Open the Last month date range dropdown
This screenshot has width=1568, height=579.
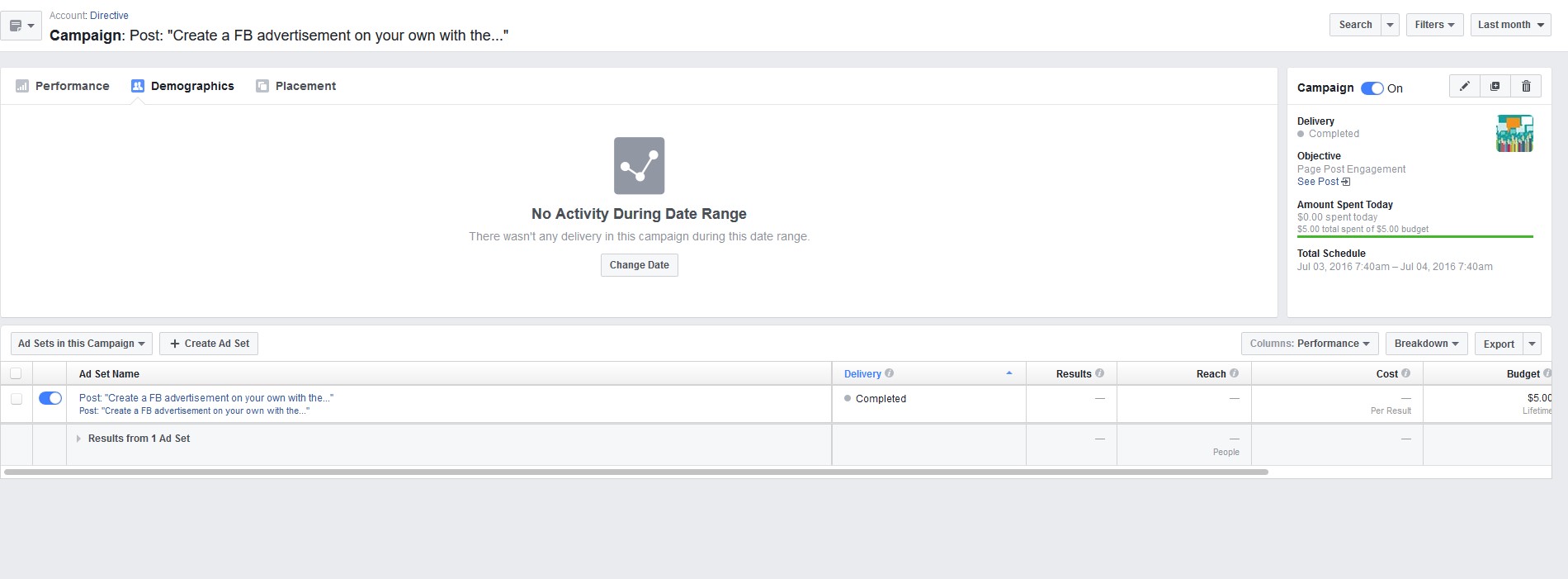click(x=1510, y=25)
